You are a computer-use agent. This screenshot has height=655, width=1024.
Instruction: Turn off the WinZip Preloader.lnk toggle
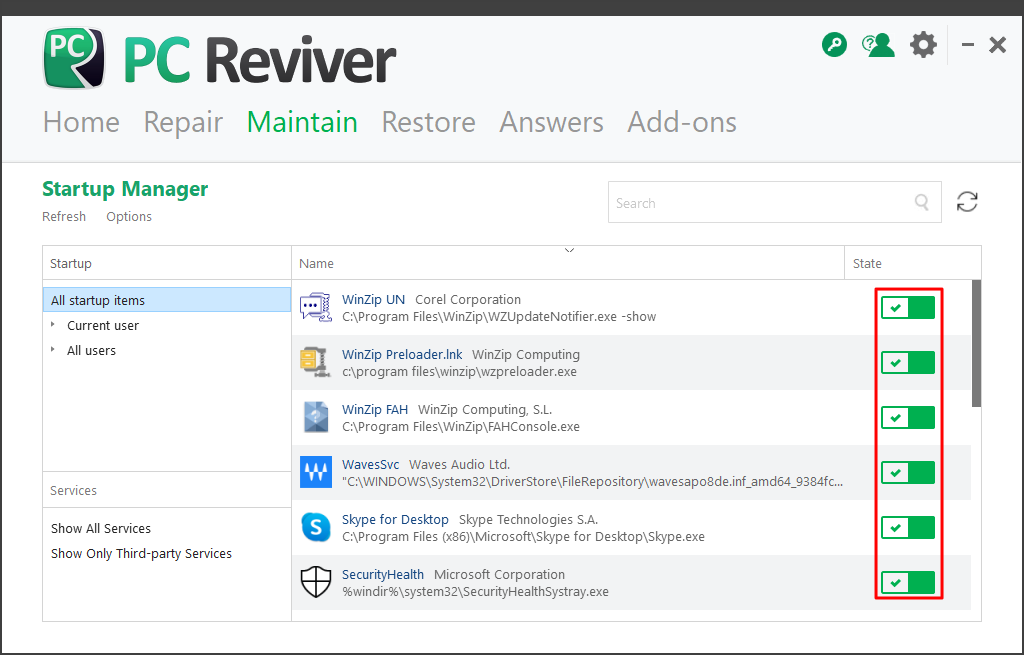pos(908,362)
